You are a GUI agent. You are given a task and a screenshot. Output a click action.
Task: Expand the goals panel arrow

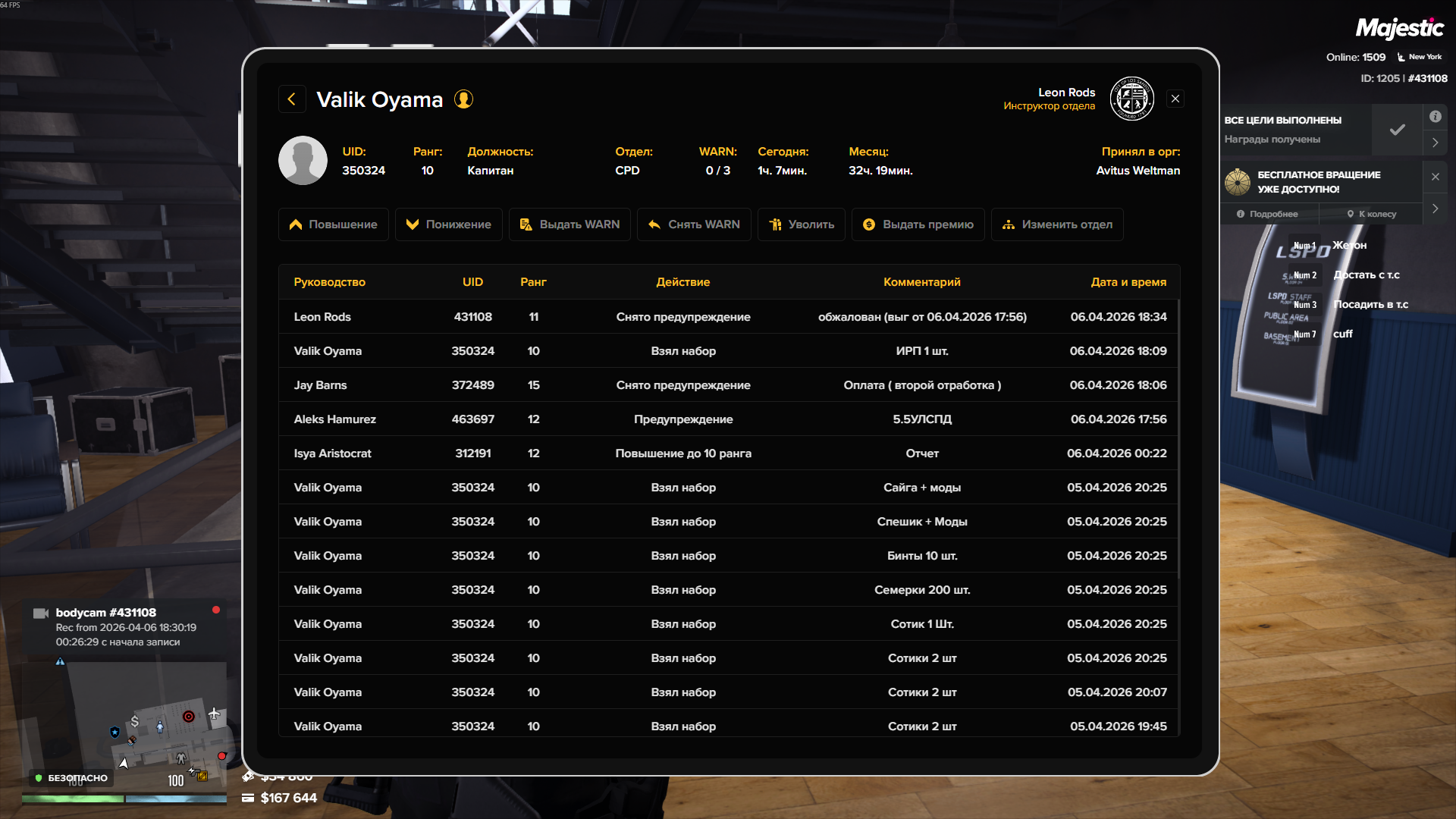coord(1435,143)
